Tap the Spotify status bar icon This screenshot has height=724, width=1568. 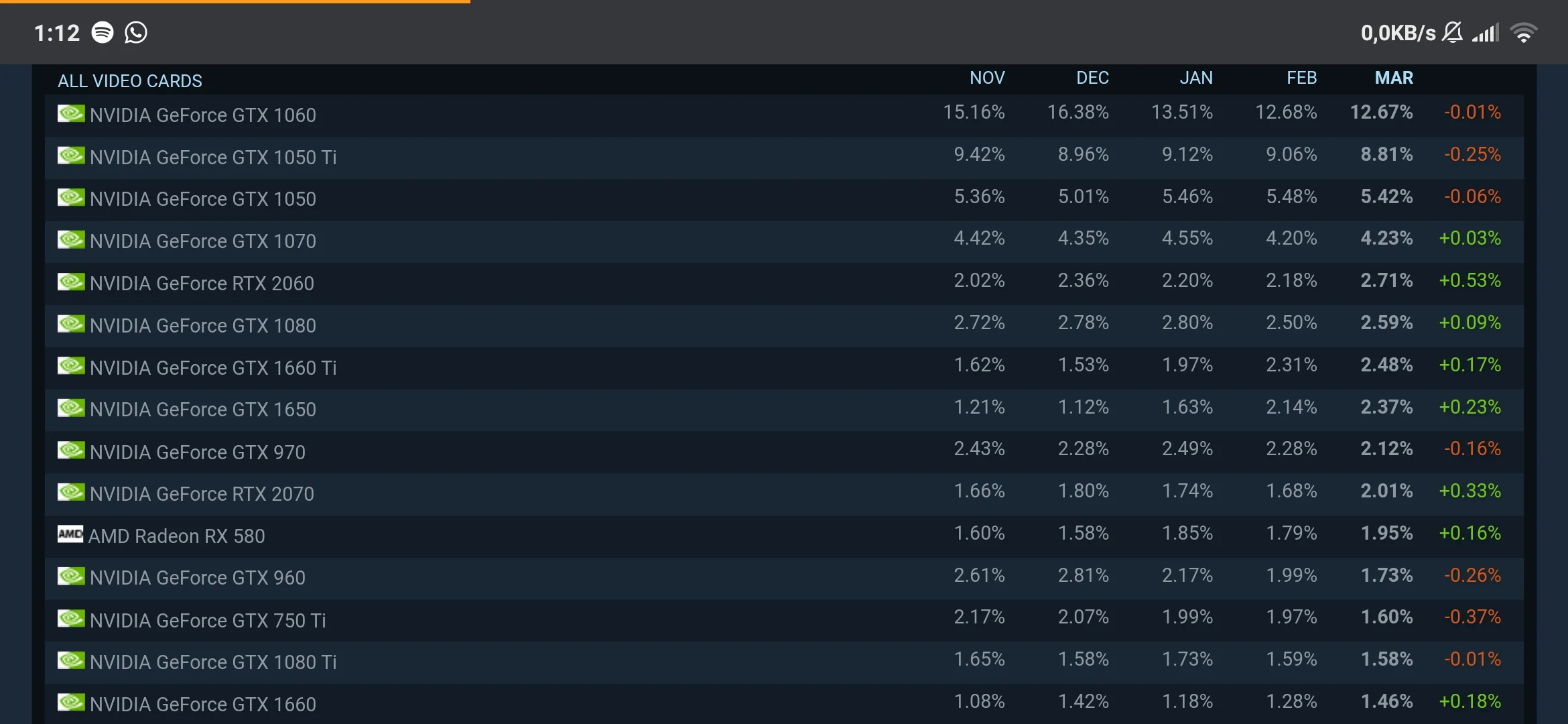(103, 32)
